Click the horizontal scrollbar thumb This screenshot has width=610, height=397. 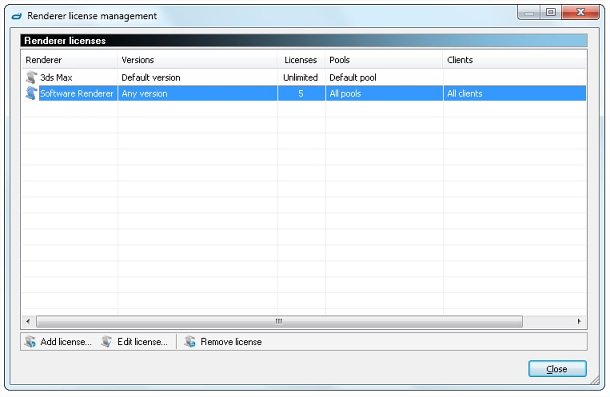point(279,321)
